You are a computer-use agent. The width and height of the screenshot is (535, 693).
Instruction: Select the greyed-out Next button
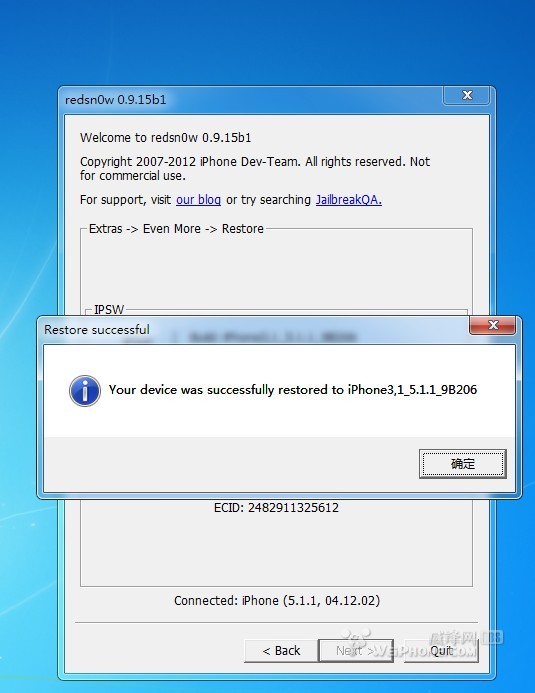pyautogui.click(x=356, y=651)
